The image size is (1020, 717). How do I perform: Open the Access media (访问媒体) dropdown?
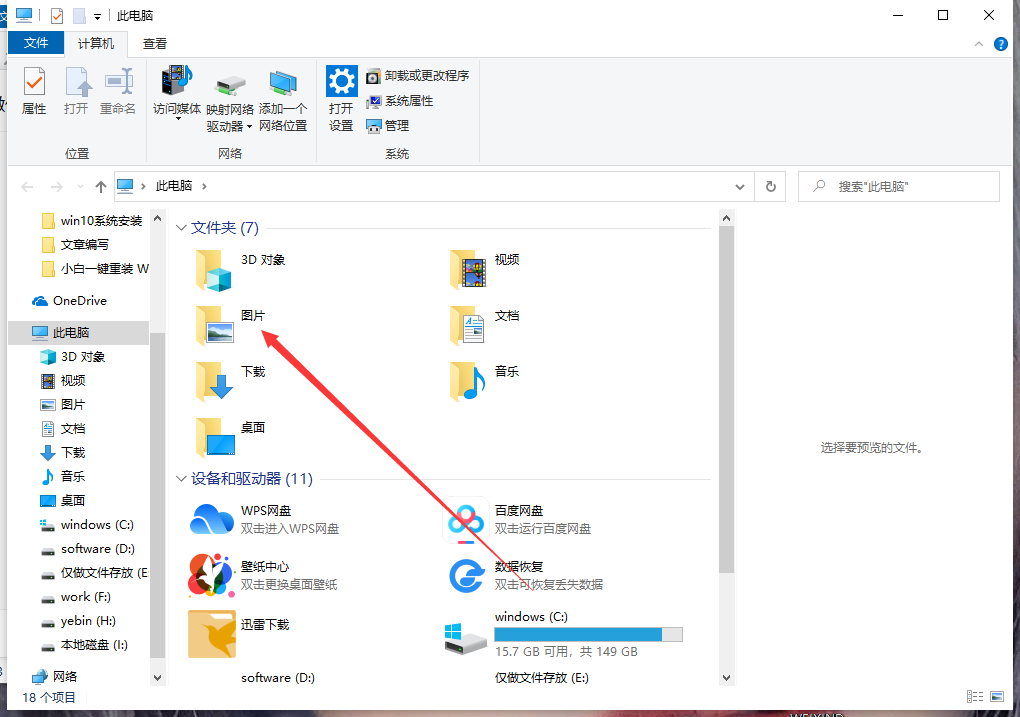[177, 95]
